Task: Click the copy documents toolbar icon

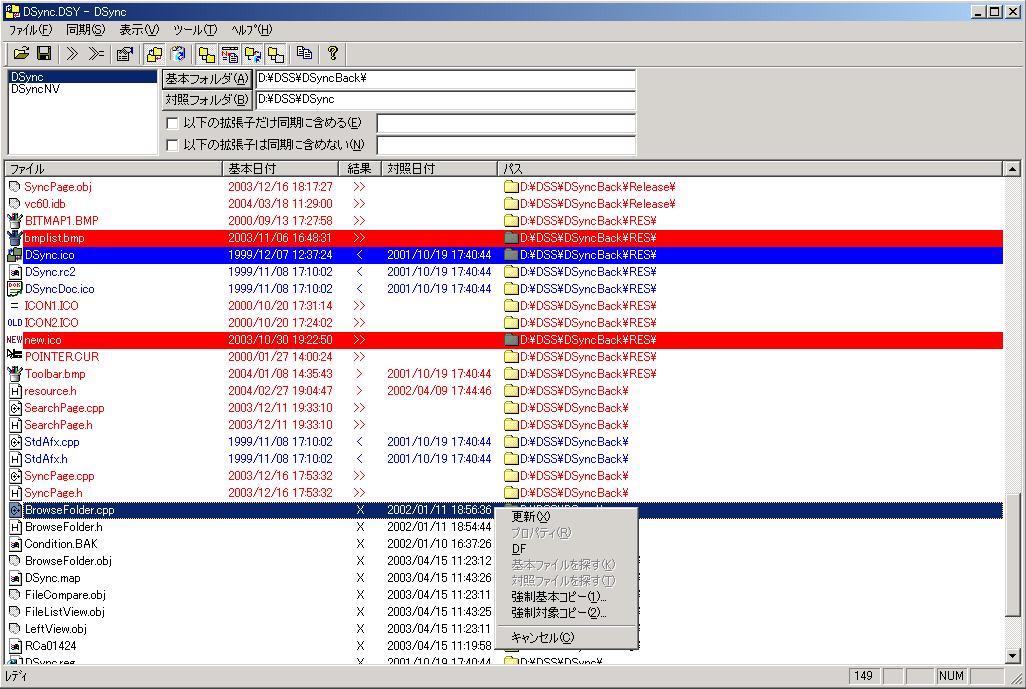Action: click(304, 53)
